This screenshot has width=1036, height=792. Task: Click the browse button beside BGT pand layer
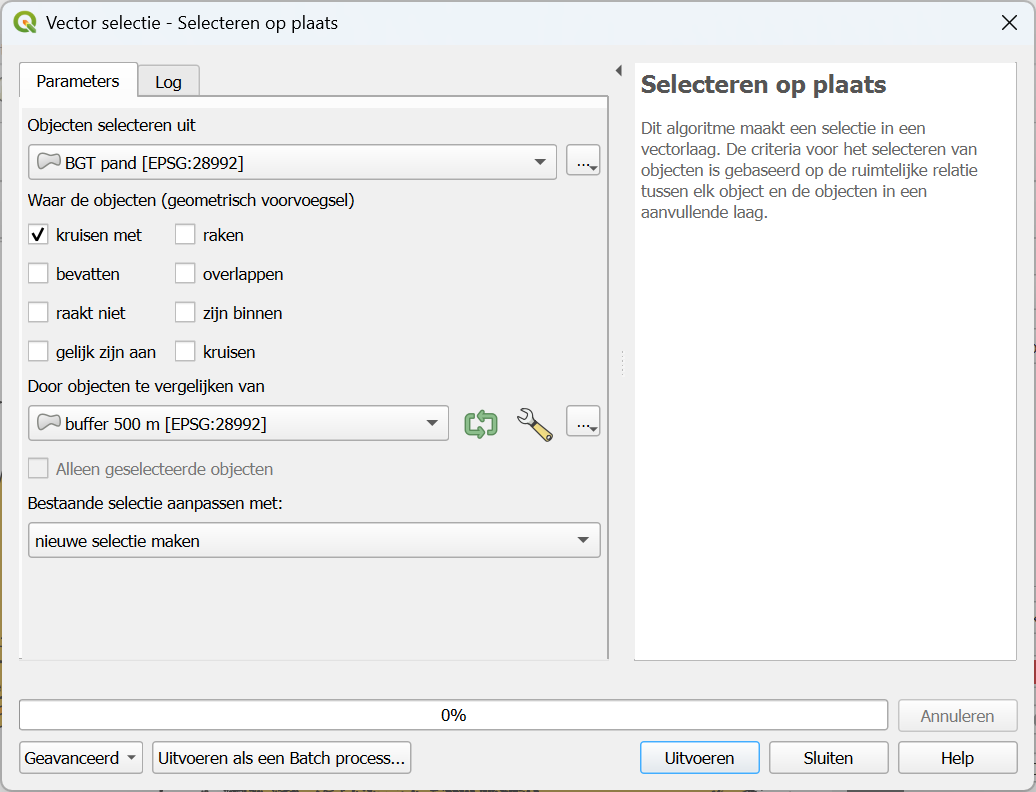pos(583,162)
